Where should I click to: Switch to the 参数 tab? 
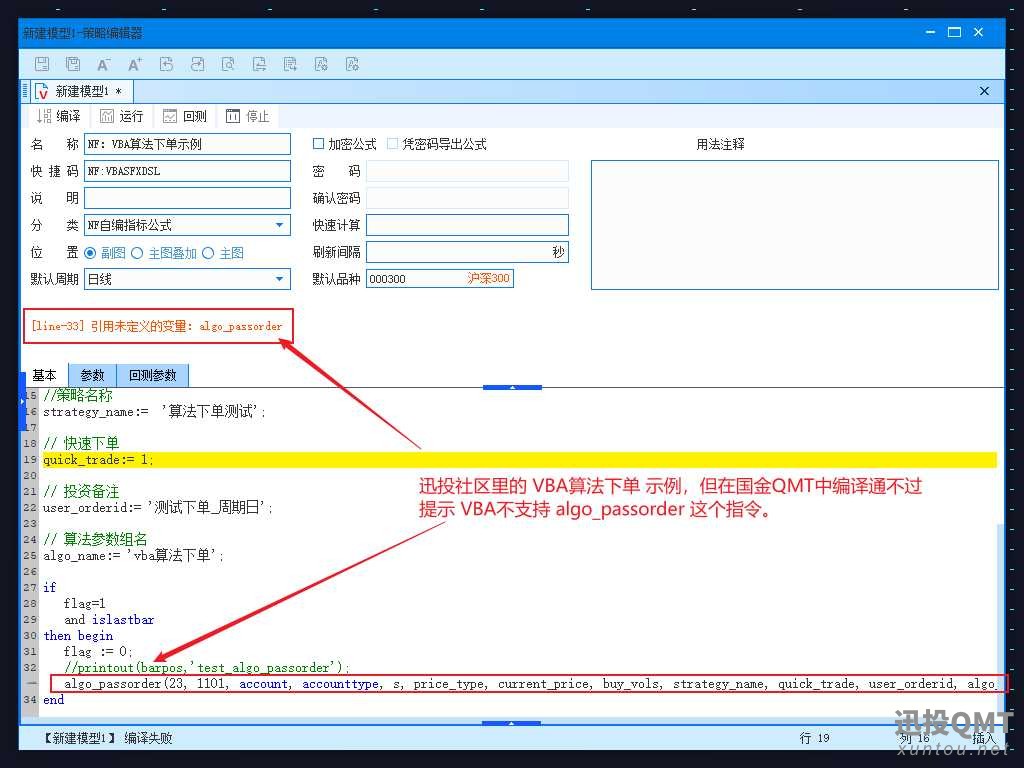coord(92,375)
